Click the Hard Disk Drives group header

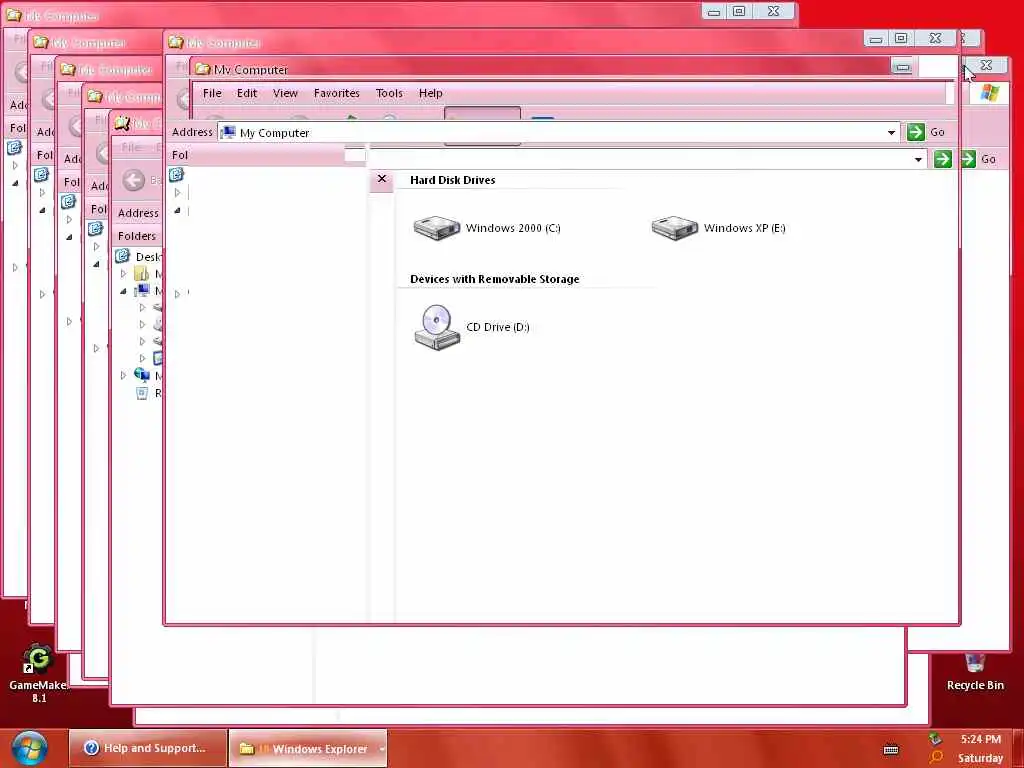(453, 180)
